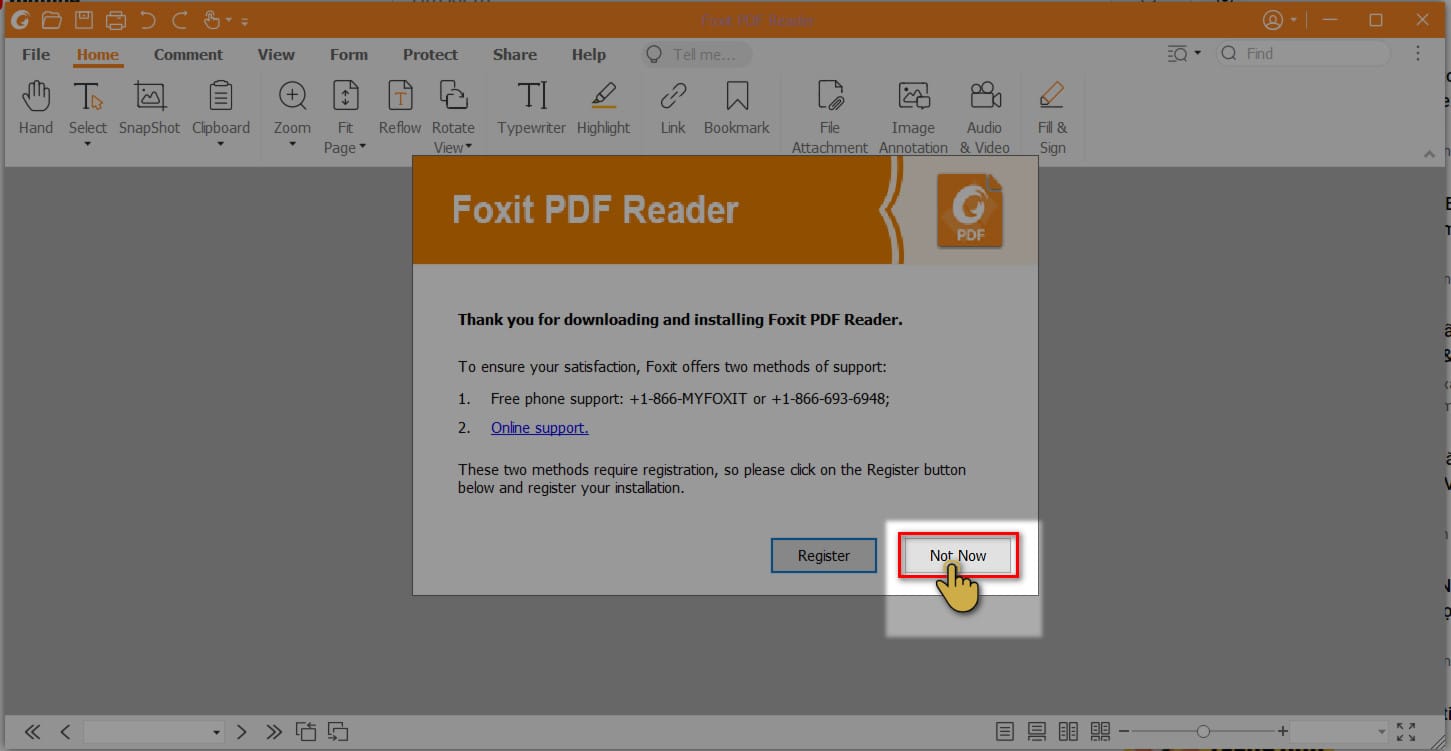Screen dimensions: 1451x751
Task: Open the page number combo box
Action: [154, 732]
